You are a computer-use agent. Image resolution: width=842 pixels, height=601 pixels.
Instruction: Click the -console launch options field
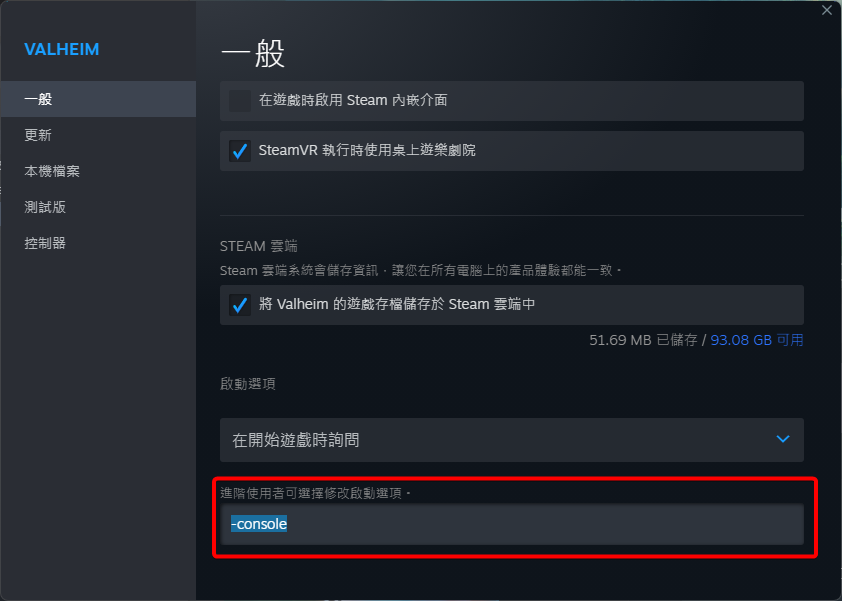point(511,524)
